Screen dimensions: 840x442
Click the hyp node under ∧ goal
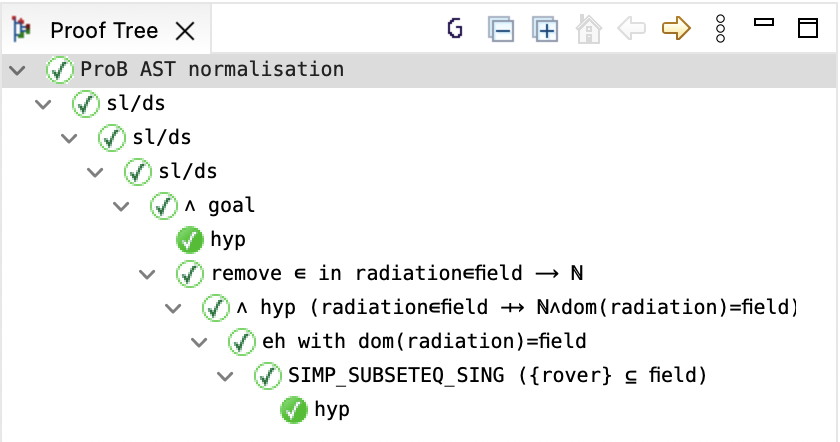pyautogui.click(x=227, y=240)
